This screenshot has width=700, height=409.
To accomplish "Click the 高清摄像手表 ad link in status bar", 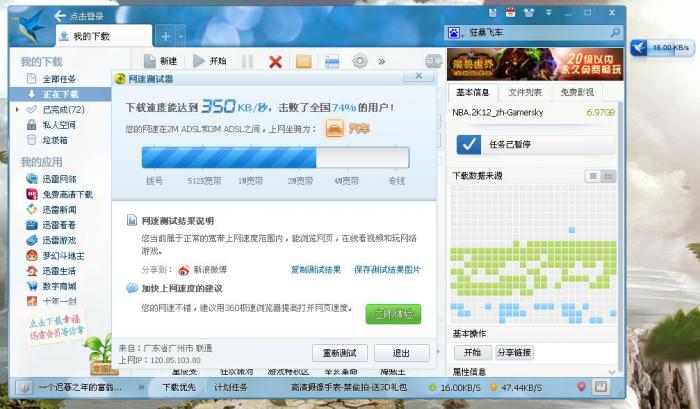I will point(349,387).
